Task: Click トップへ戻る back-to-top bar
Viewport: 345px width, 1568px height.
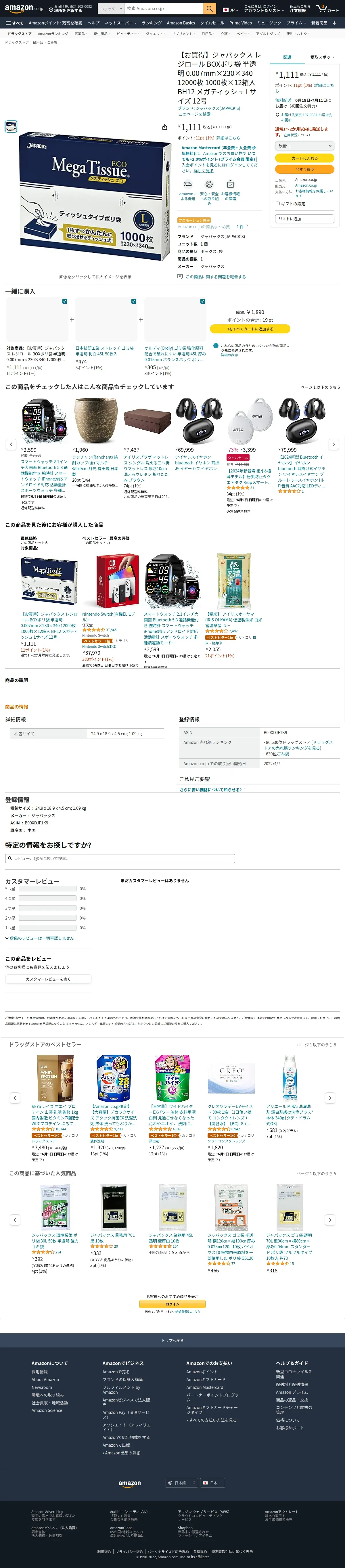Action: point(172,1340)
